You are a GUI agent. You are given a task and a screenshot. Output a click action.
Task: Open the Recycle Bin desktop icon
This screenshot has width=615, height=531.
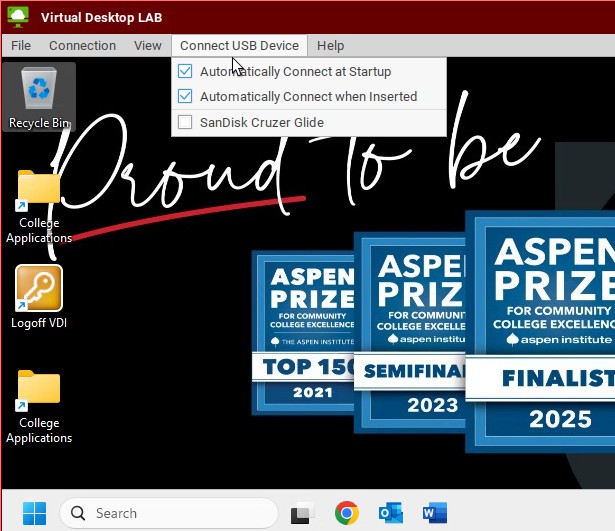point(39,93)
